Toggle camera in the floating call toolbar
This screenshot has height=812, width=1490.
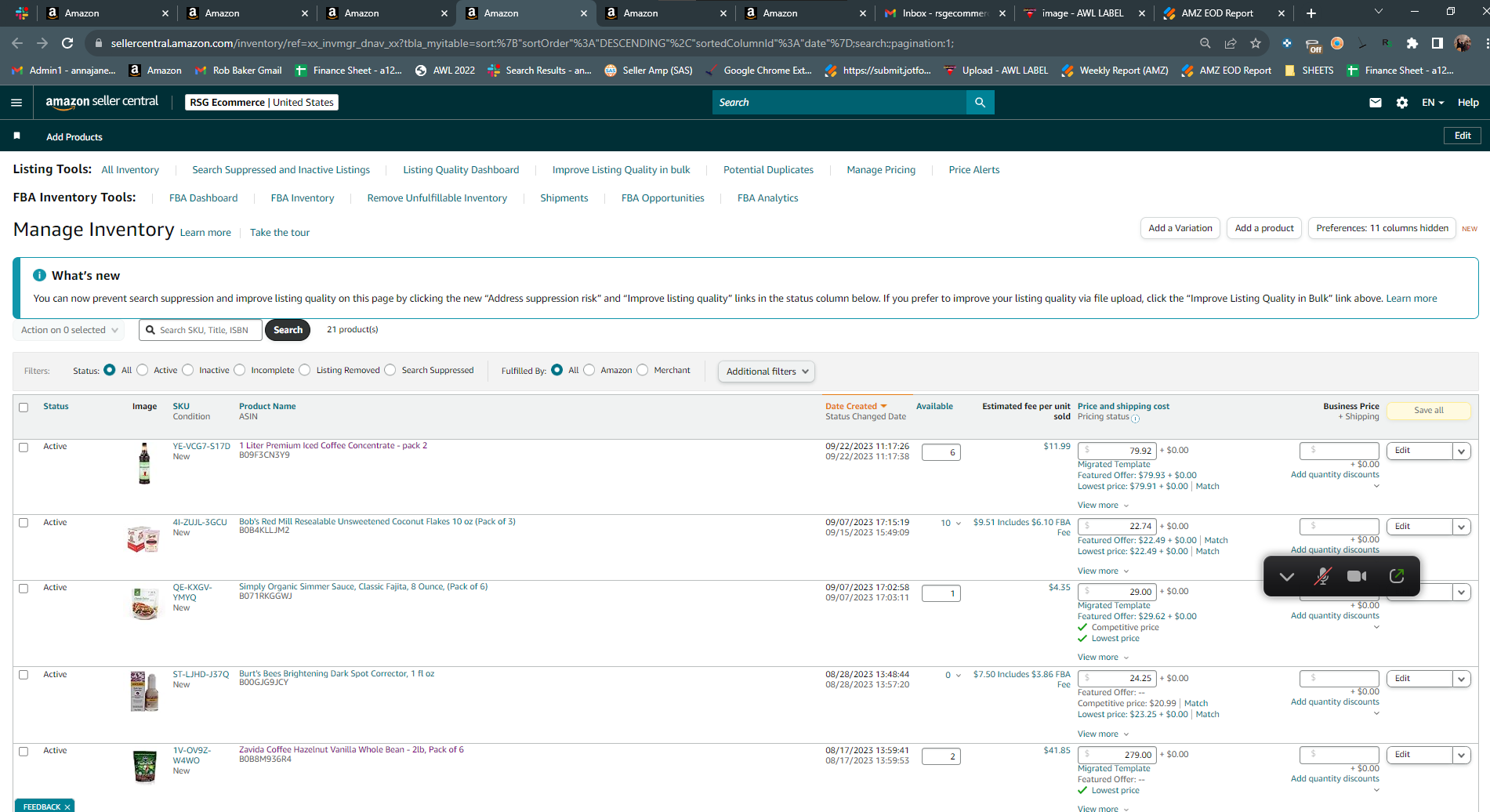(1357, 576)
